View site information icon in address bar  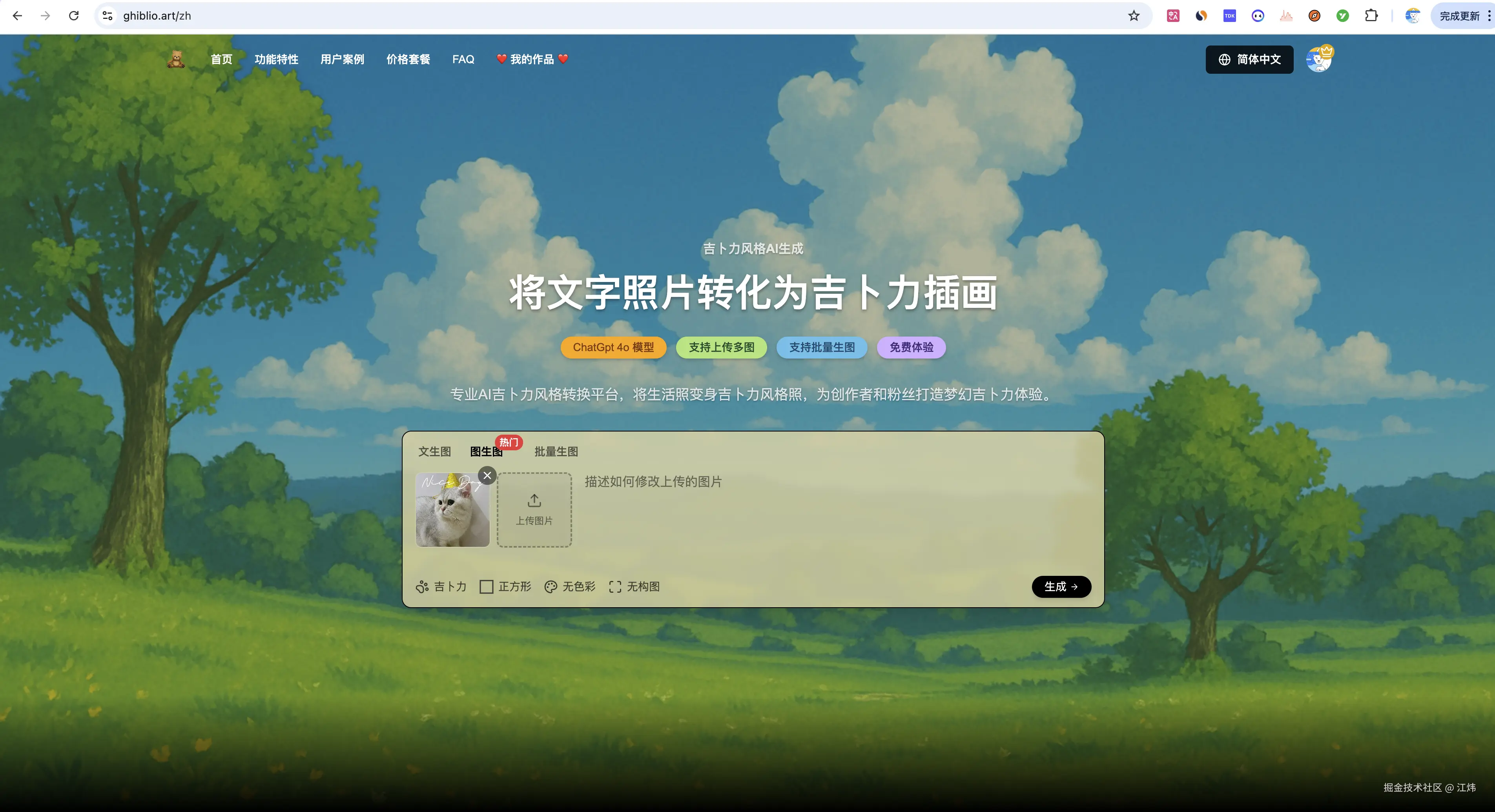[x=108, y=16]
